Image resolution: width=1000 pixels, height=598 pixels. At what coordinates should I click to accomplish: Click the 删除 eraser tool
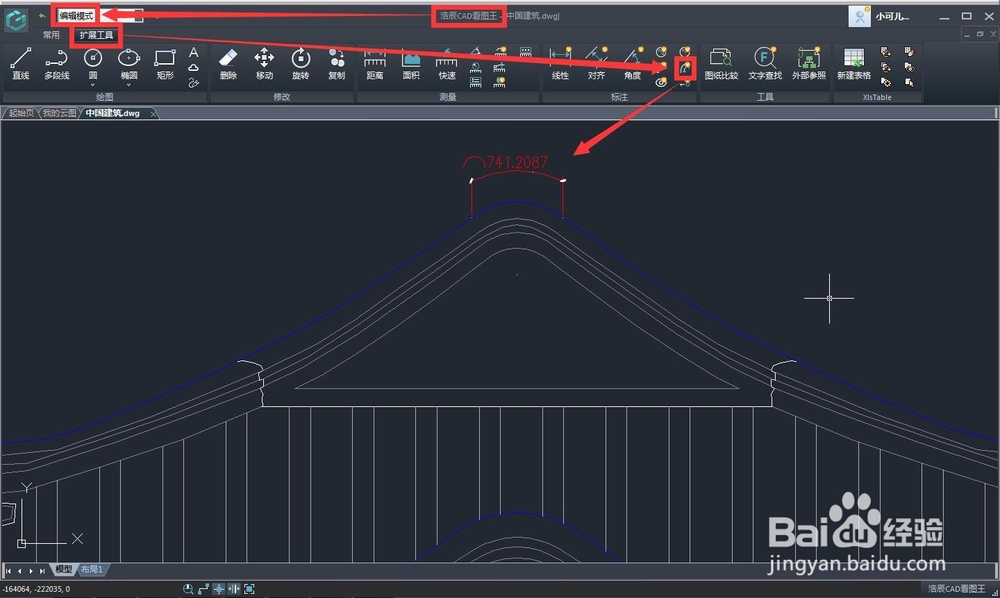pyautogui.click(x=228, y=64)
